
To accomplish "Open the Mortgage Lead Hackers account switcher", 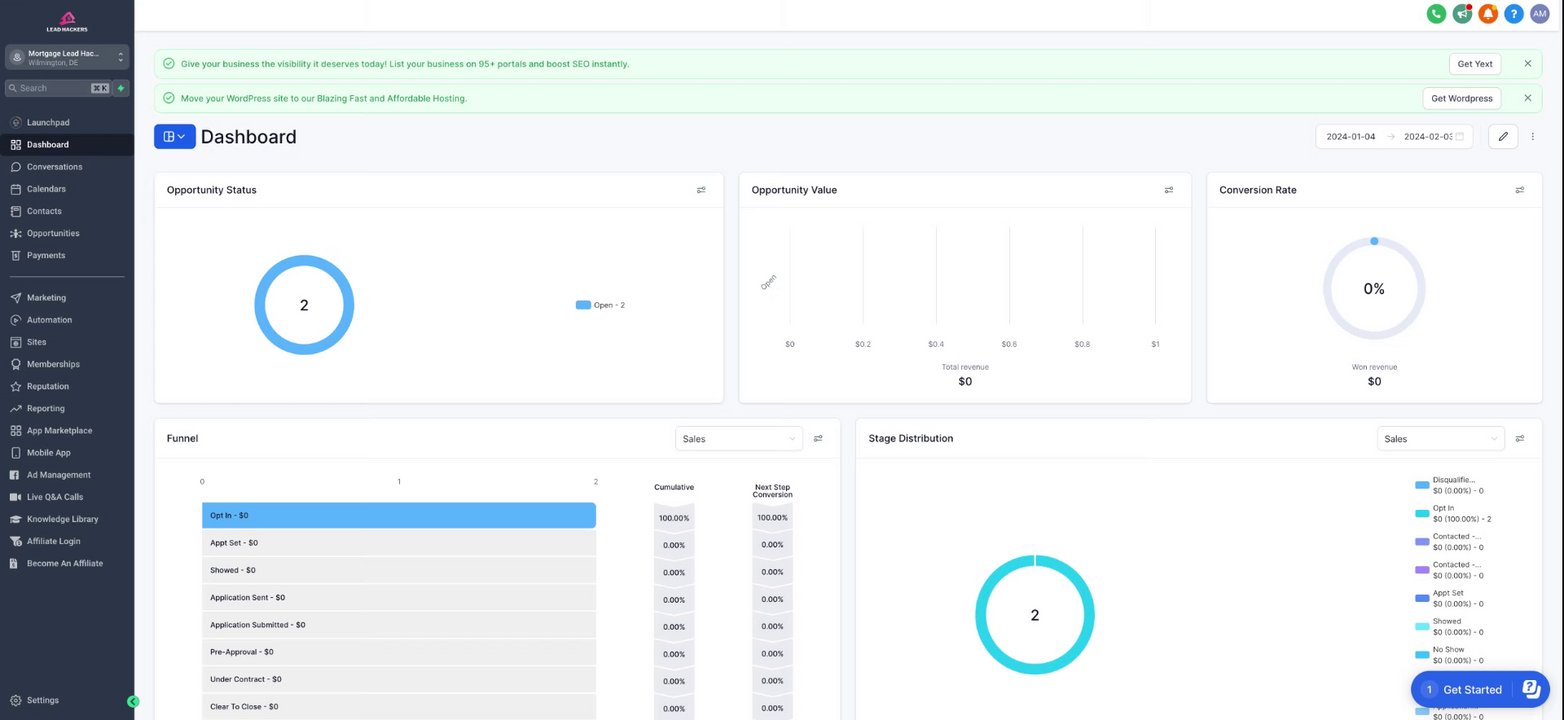I will (67, 58).
